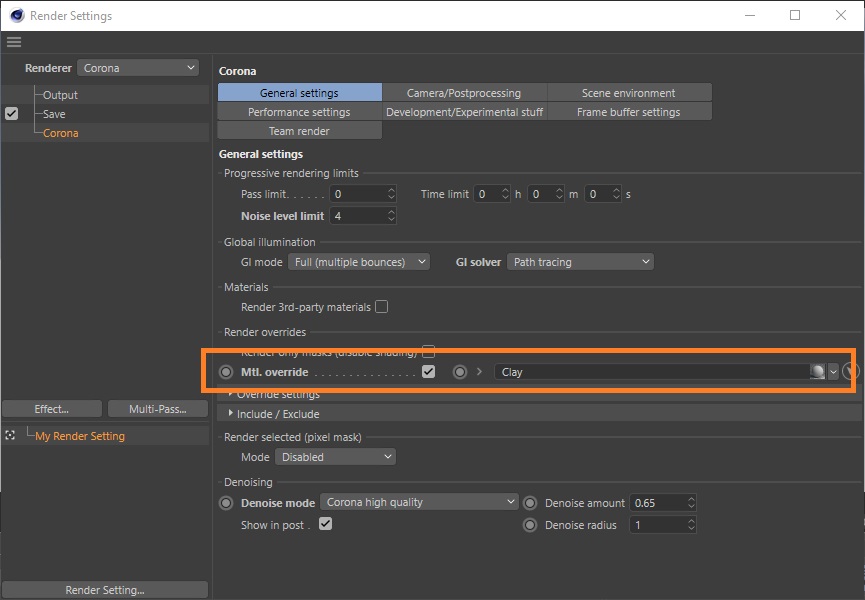Click the Cinema 4D logo in title bar
The width and height of the screenshot is (865, 600).
[16, 16]
